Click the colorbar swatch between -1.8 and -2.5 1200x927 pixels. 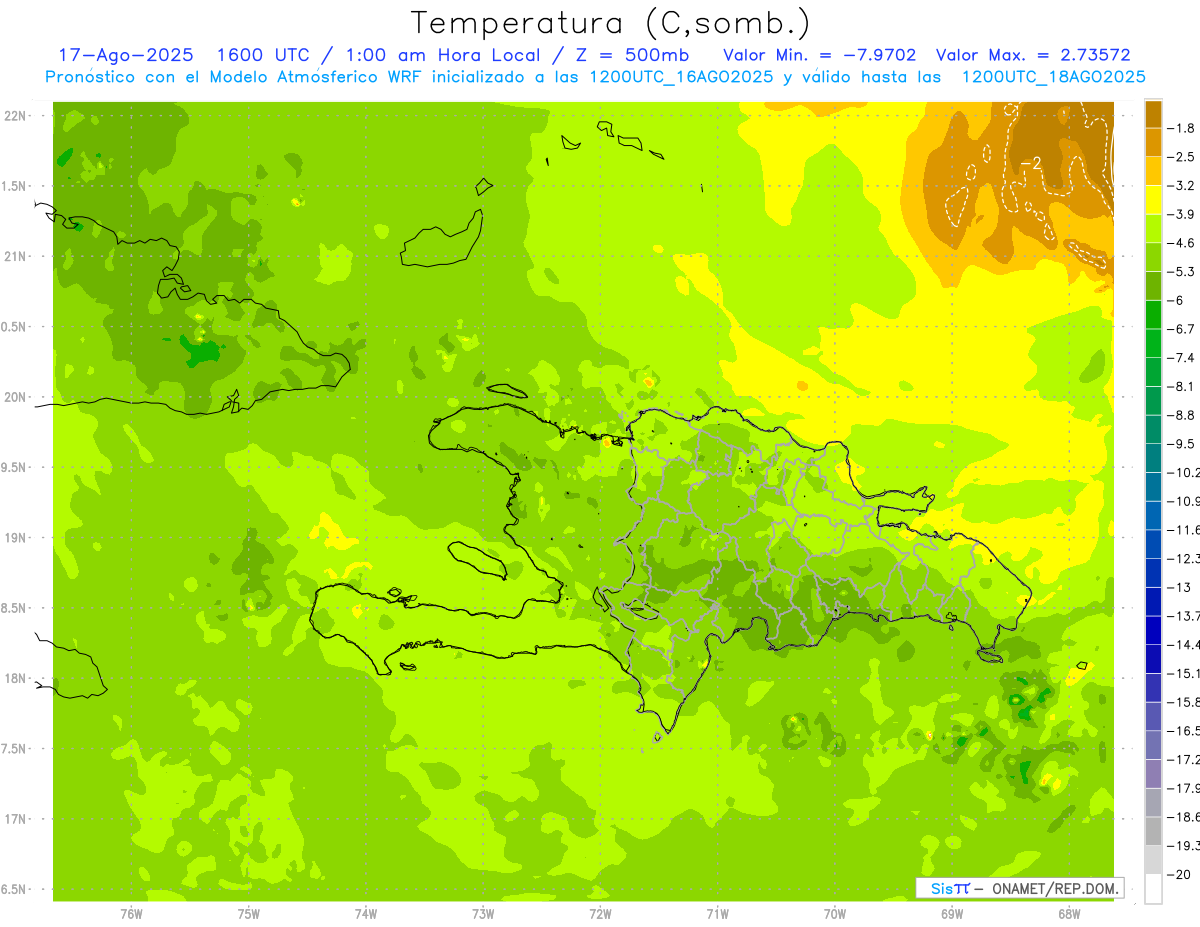1153,142
